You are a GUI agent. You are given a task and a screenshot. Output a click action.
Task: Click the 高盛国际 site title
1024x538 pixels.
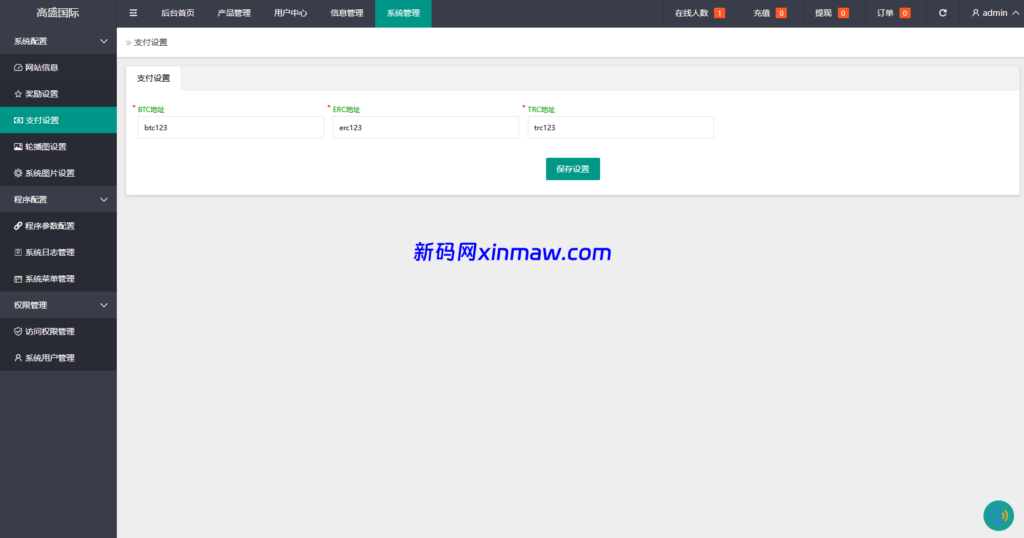(58, 13)
